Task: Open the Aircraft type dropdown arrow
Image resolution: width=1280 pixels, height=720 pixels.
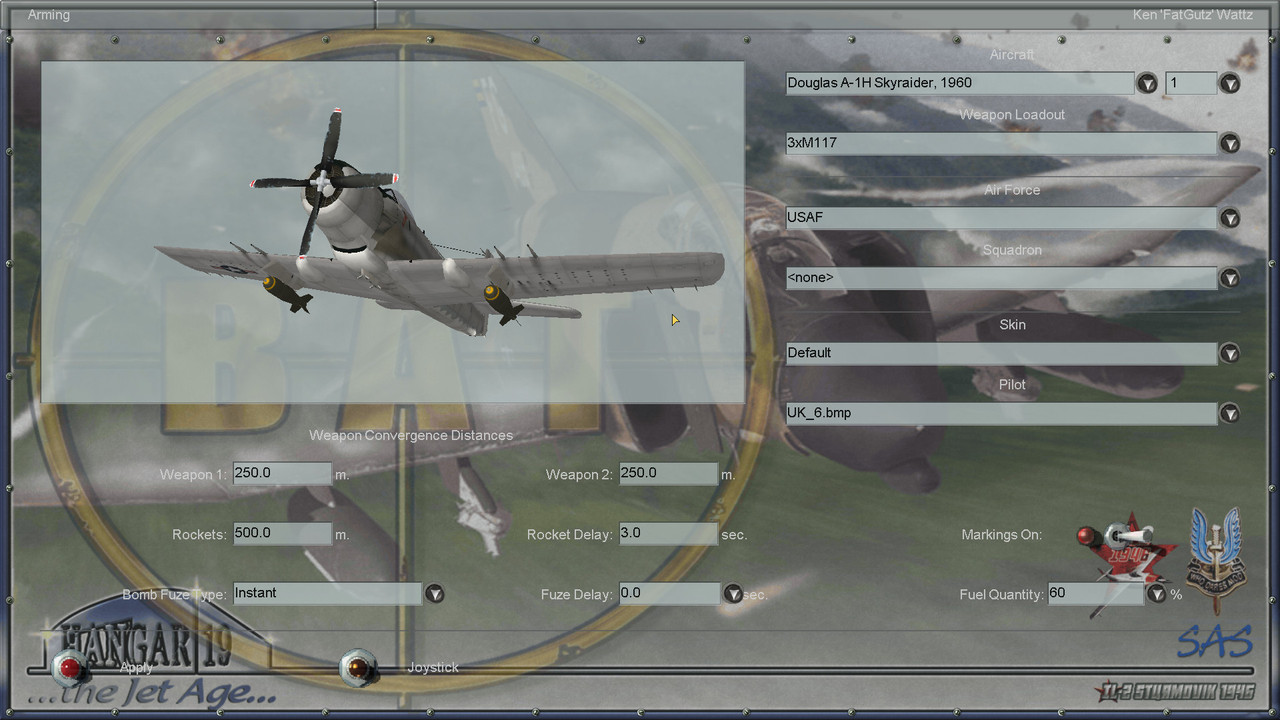Action: pos(1147,83)
